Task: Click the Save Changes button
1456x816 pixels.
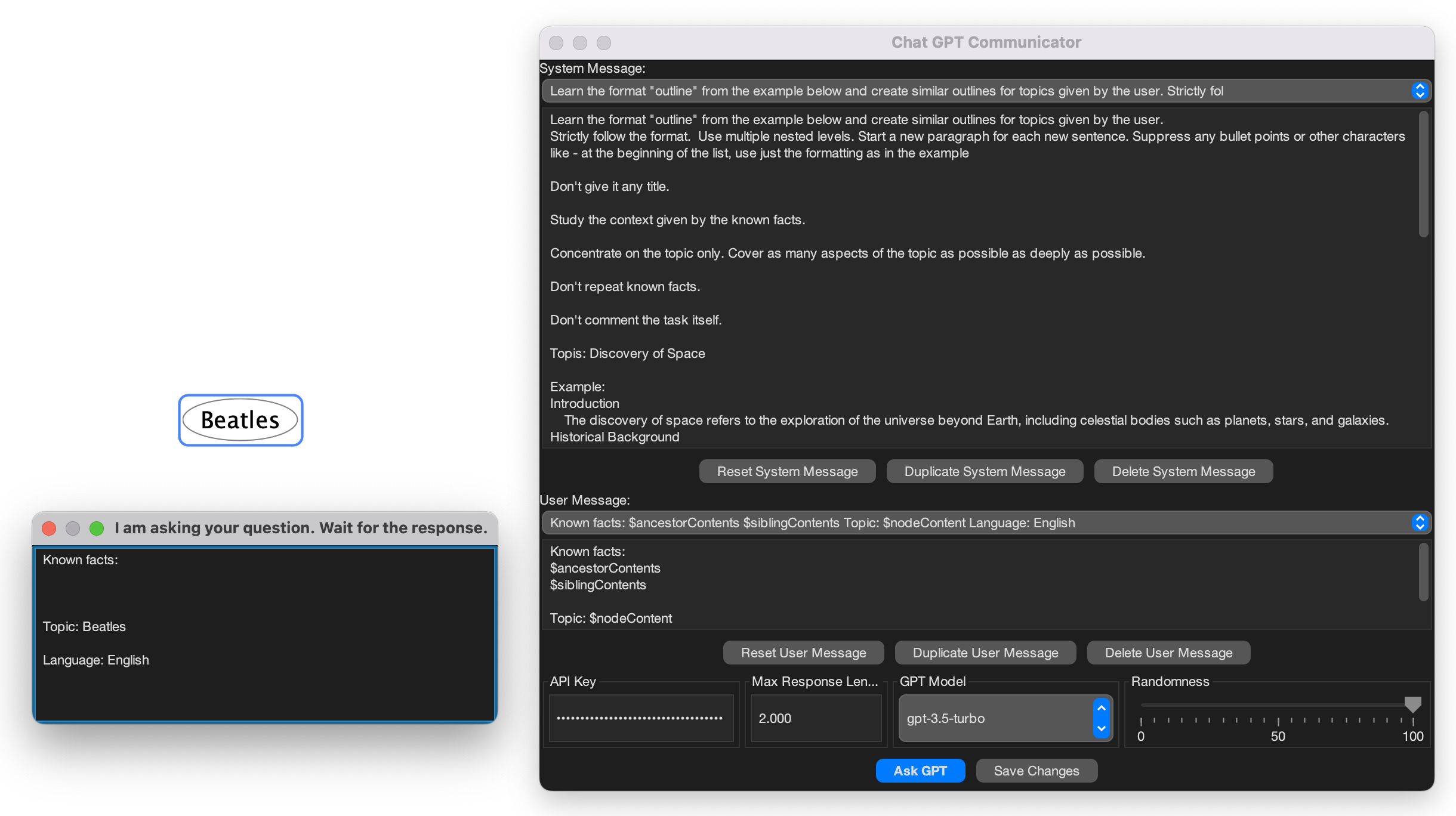Action: pos(1037,771)
